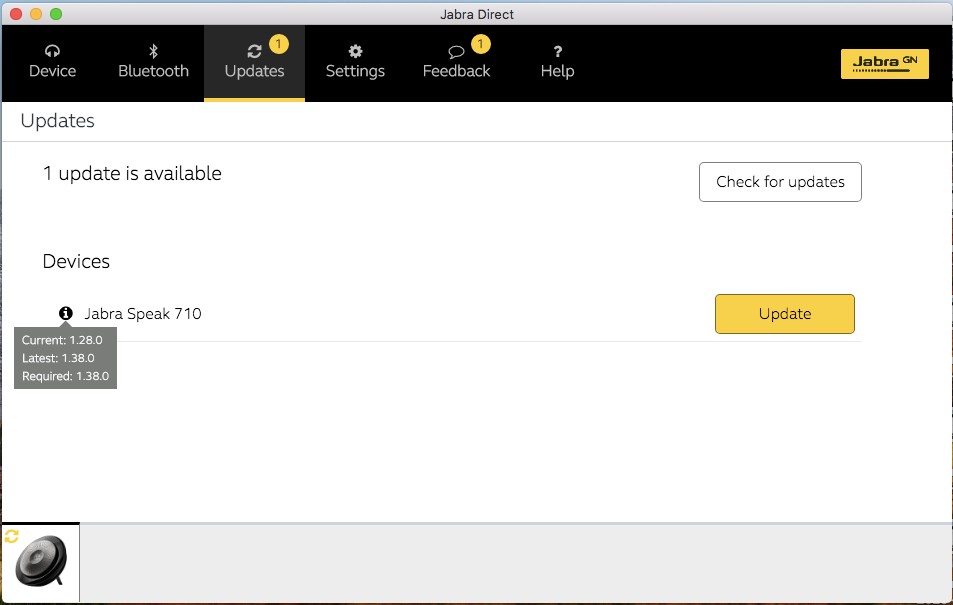Screen dimensions: 953x605
Task: Click the info icon beside Jabra Speak 710
Action: (66, 313)
